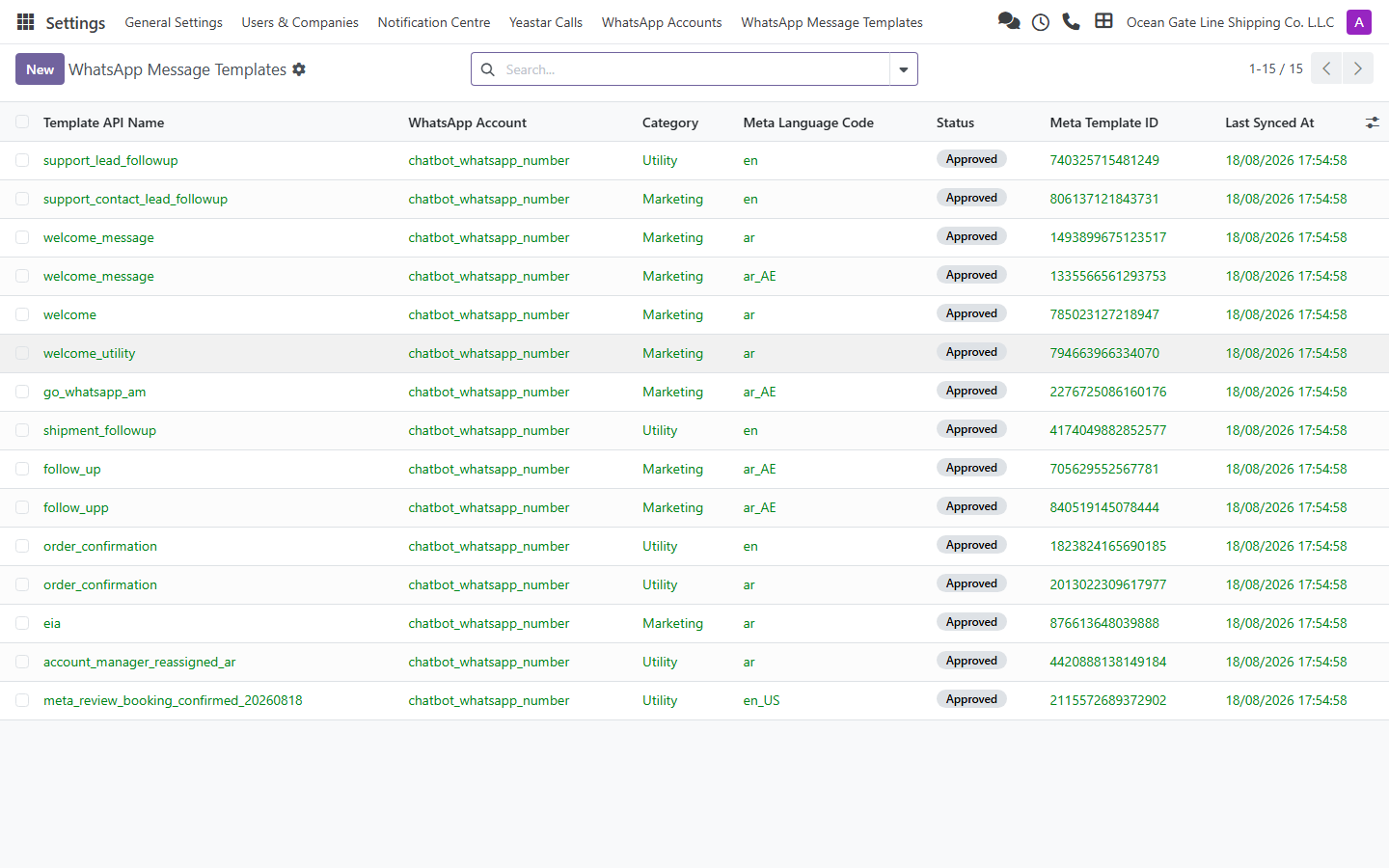Image resolution: width=1389 pixels, height=868 pixels.
Task: Sort by Meta Template ID header
Action: click(1103, 122)
